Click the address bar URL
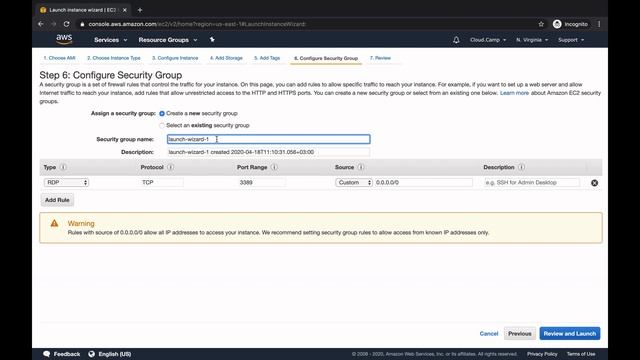This screenshot has height=360, width=640. [x=197, y=24]
